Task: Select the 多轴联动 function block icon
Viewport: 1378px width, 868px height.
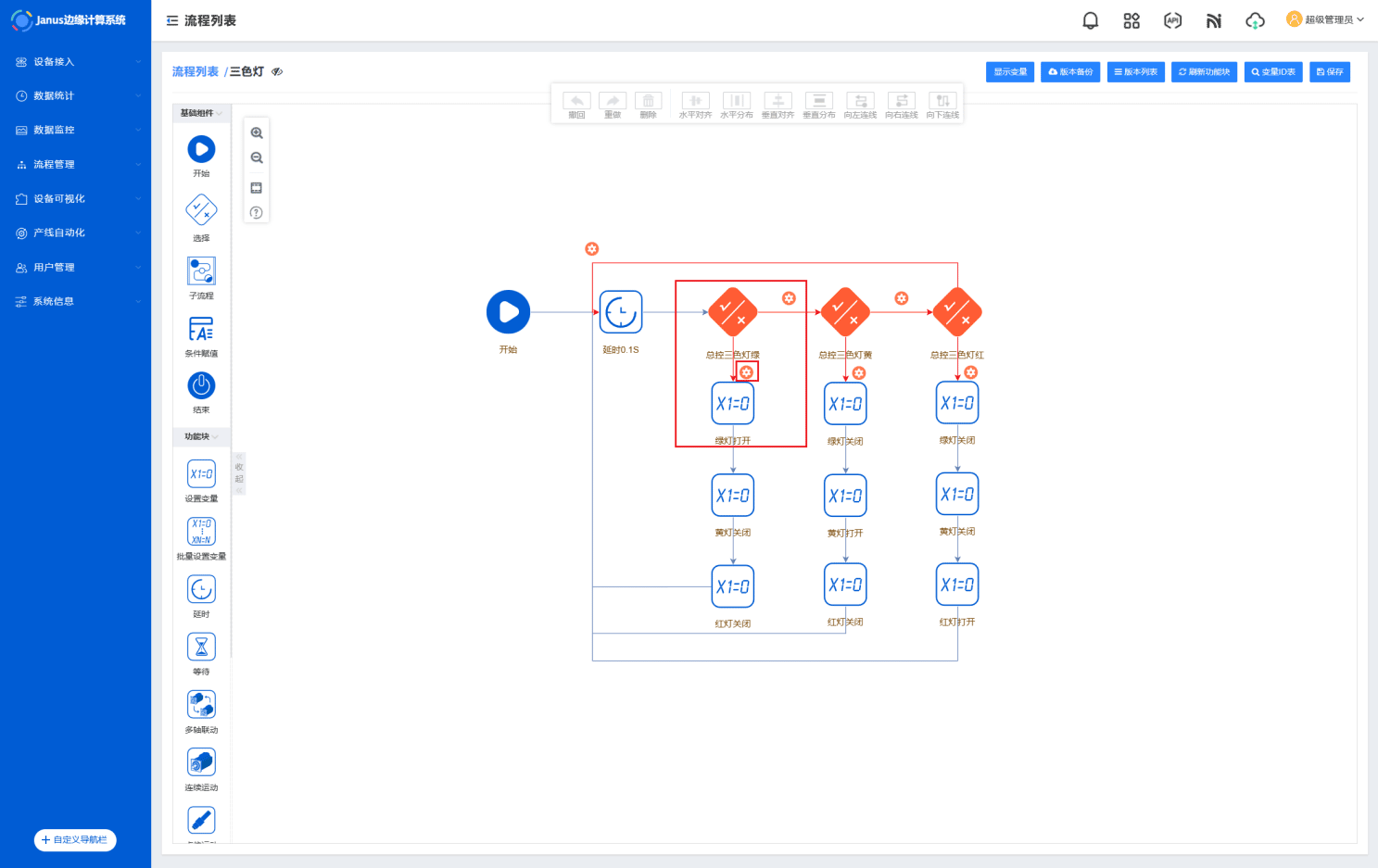Action: tap(201, 705)
